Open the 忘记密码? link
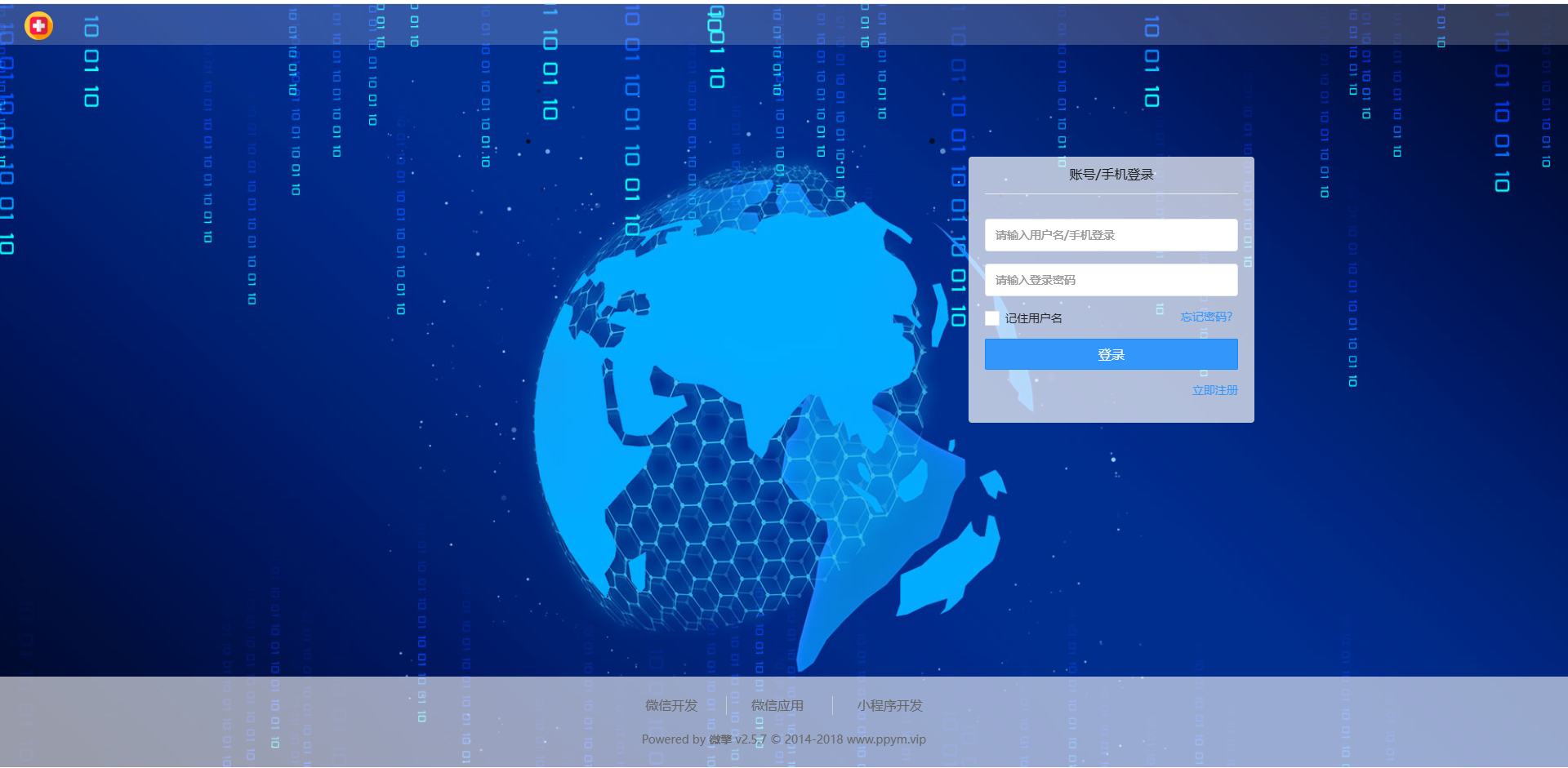Screen dimensions: 1568x768 (1205, 317)
